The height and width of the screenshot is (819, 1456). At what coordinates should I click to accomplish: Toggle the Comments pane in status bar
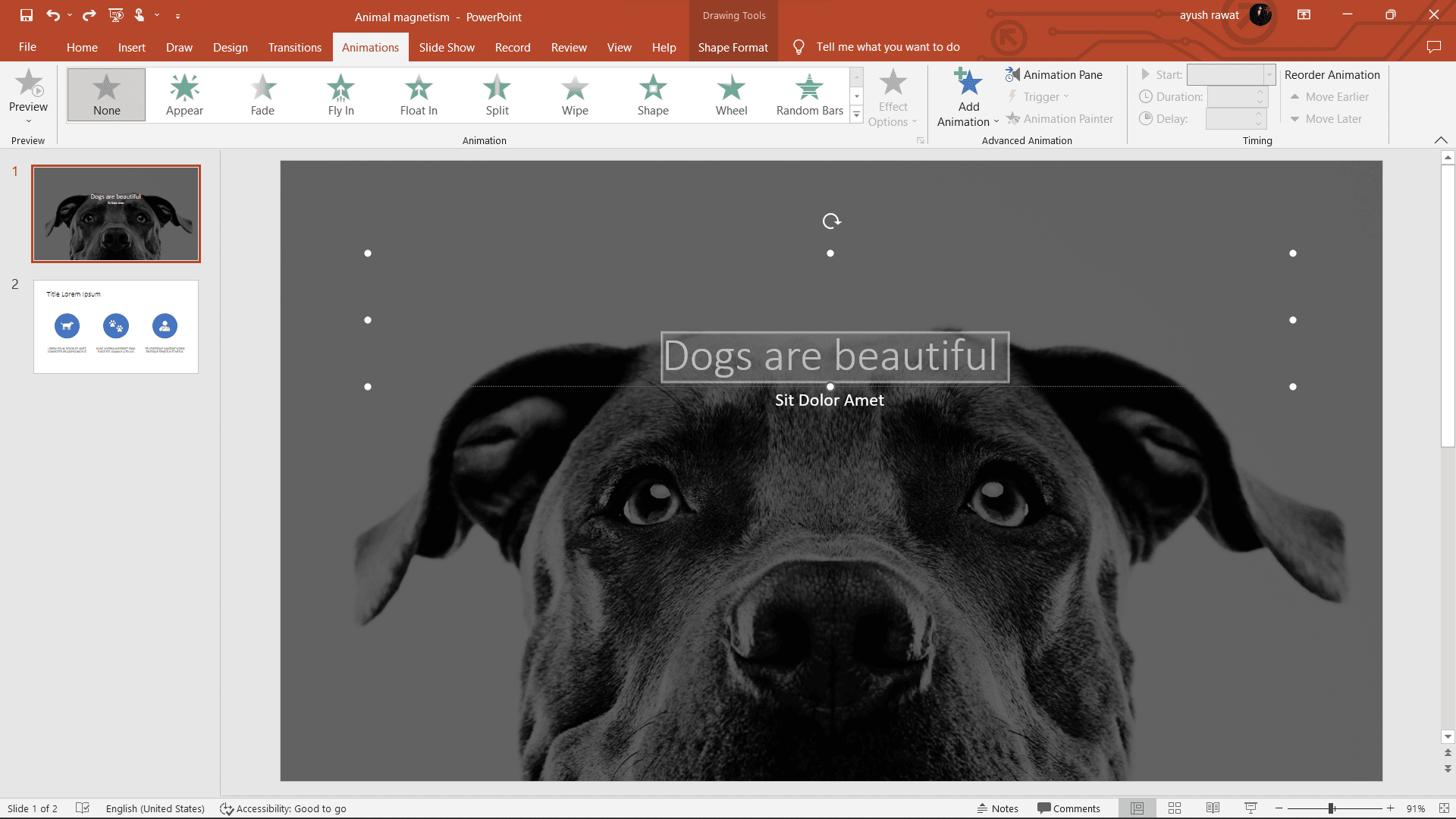coord(1068,808)
